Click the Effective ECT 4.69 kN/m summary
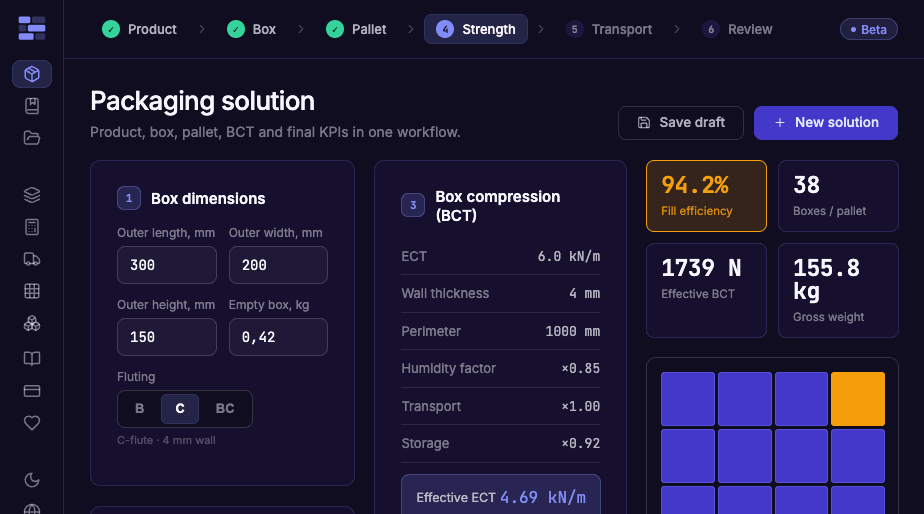The width and height of the screenshot is (924, 514). click(x=501, y=497)
